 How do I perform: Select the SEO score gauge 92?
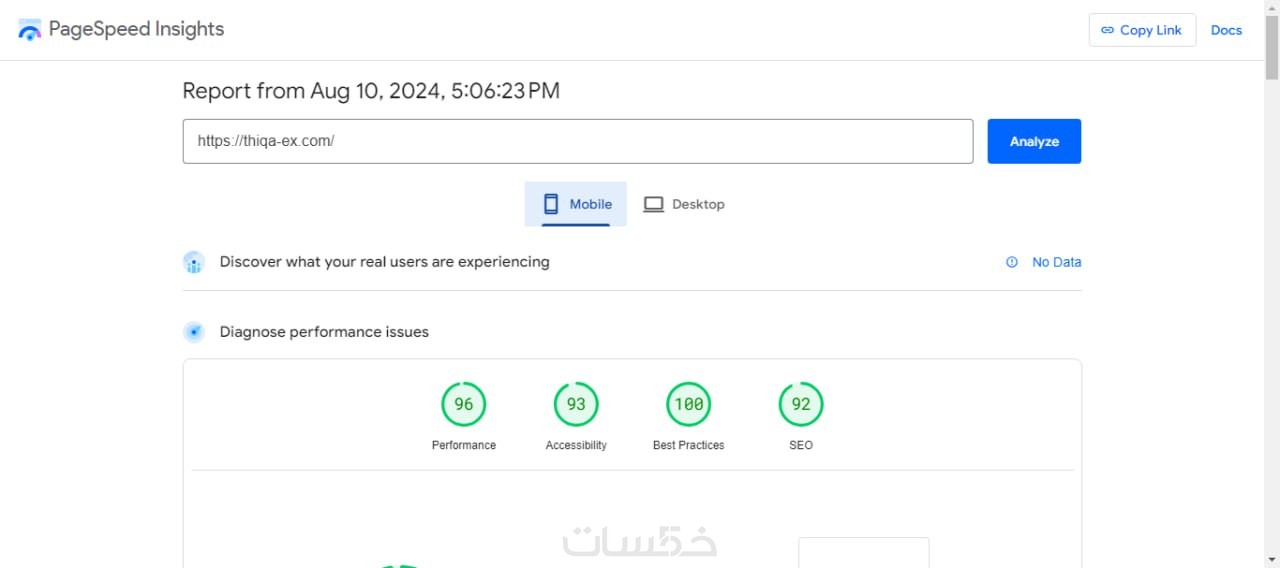801,404
